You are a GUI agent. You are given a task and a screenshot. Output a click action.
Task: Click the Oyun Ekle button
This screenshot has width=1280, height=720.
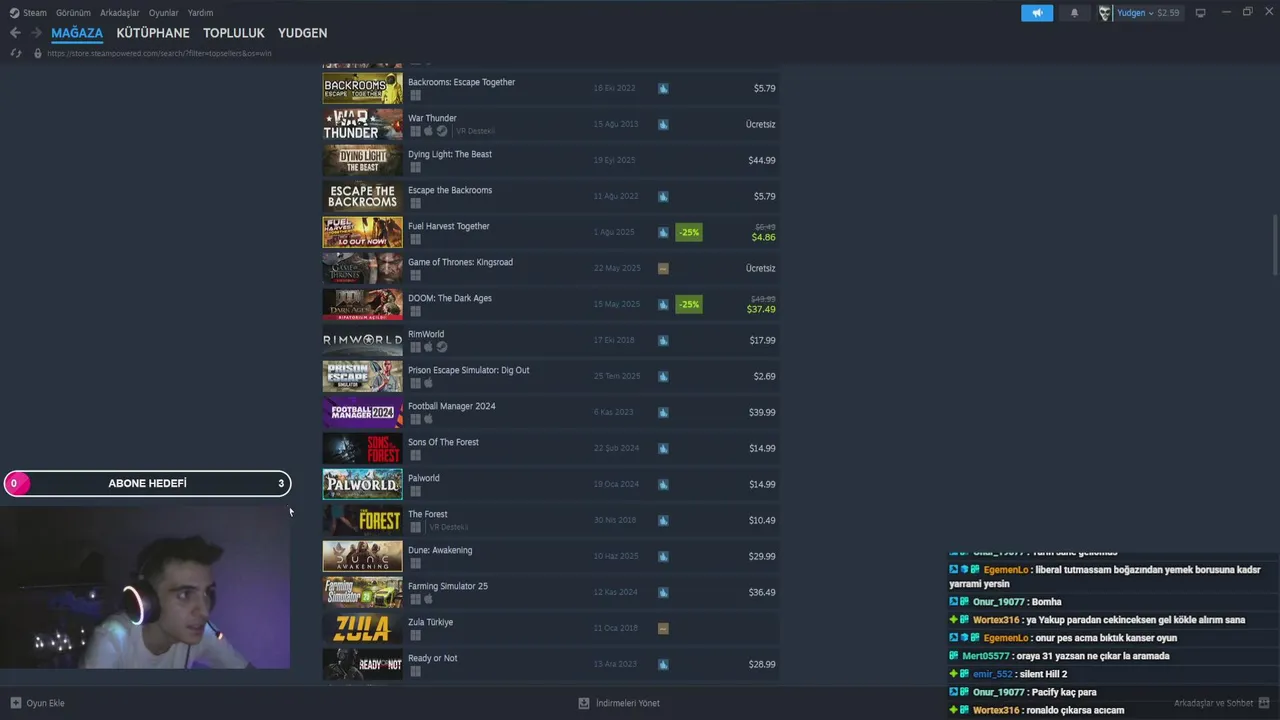[x=37, y=703]
